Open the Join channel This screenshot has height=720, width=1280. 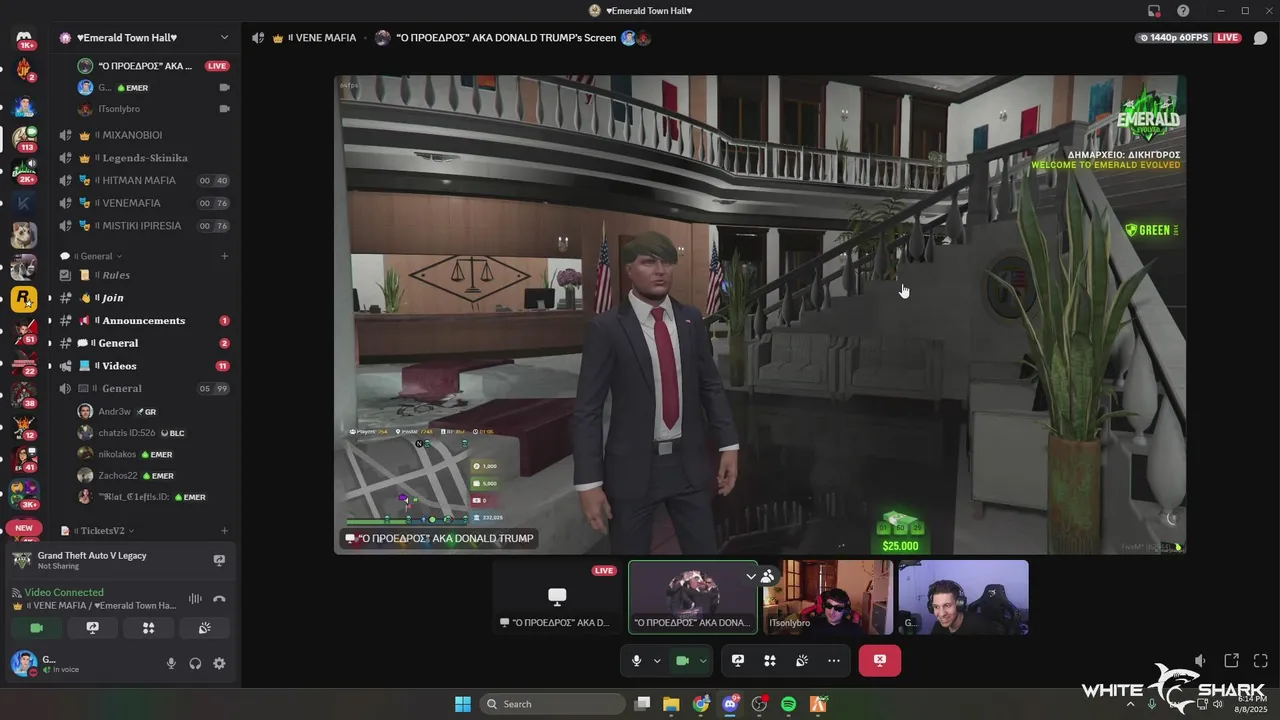click(x=144, y=298)
